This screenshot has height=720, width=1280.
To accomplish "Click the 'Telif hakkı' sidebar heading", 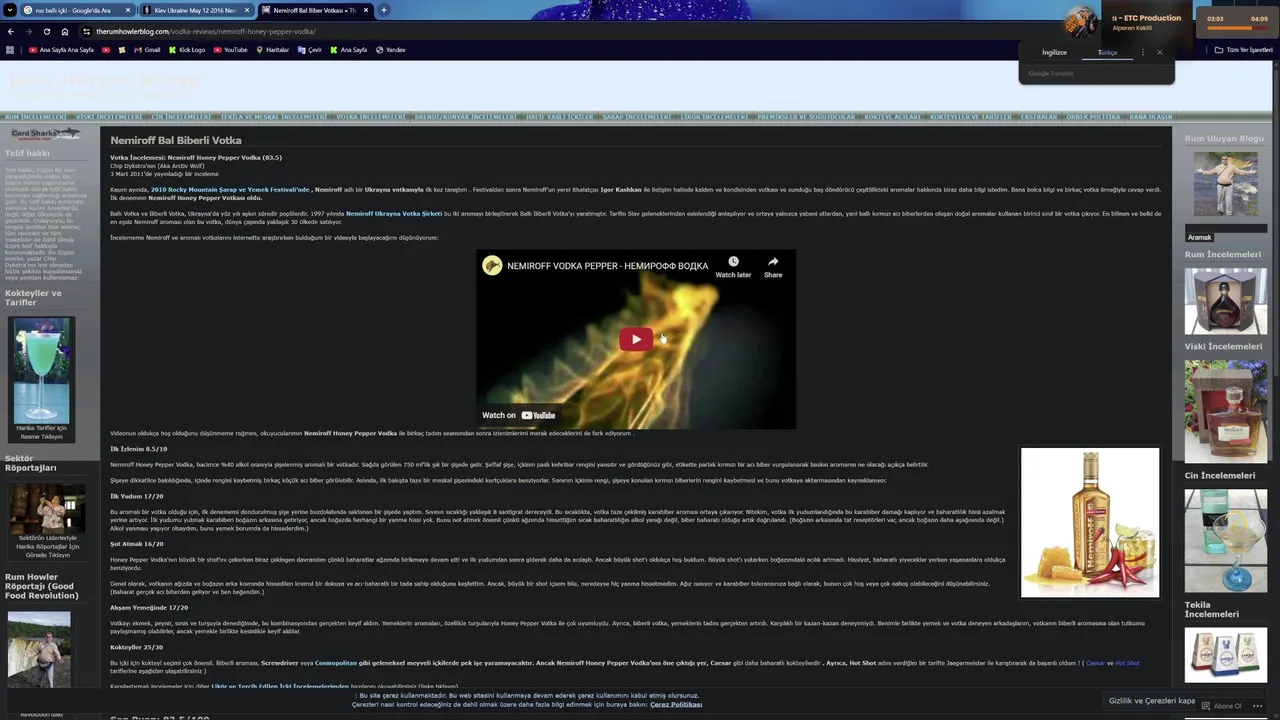I will click(x=27, y=153).
